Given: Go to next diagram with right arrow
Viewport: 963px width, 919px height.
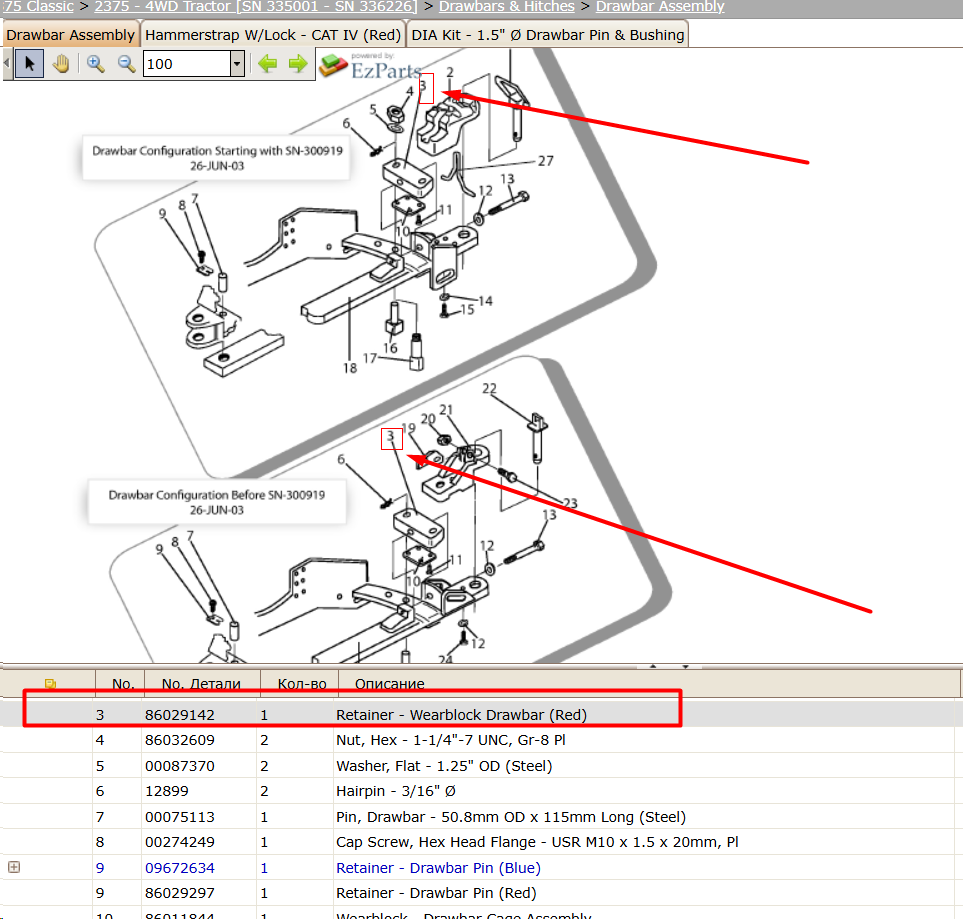Looking at the screenshot, I should (298, 64).
